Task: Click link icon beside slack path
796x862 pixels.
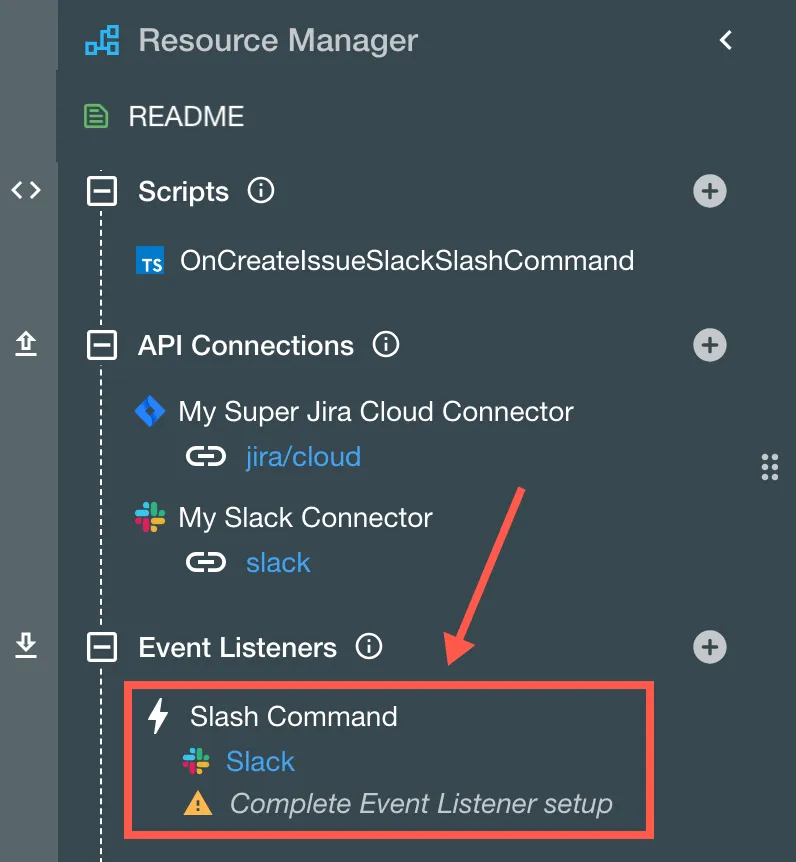Action: click(x=206, y=562)
